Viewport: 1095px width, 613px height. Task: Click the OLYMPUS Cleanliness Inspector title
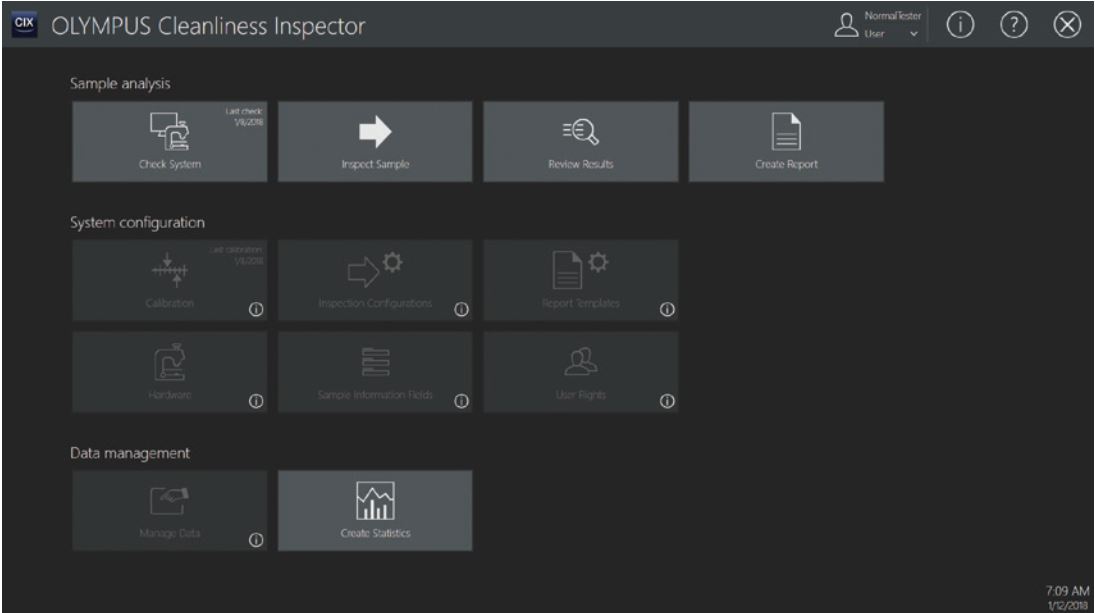click(208, 26)
